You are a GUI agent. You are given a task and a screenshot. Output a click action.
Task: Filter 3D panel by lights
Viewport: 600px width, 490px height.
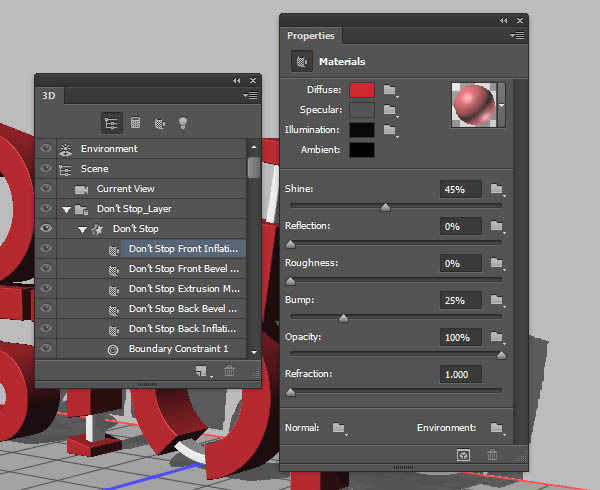click(x=183, y=123)
